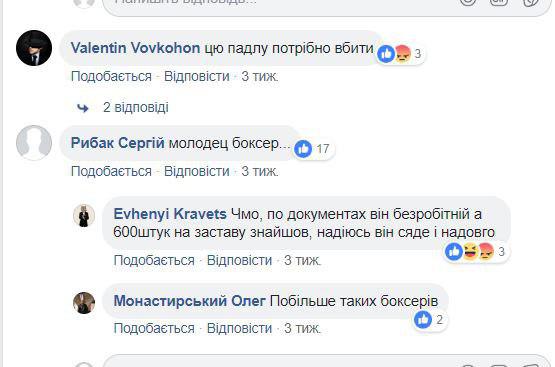
Task: Reply to Монастирський Олег via Відповісти
Action: [240, 328]
